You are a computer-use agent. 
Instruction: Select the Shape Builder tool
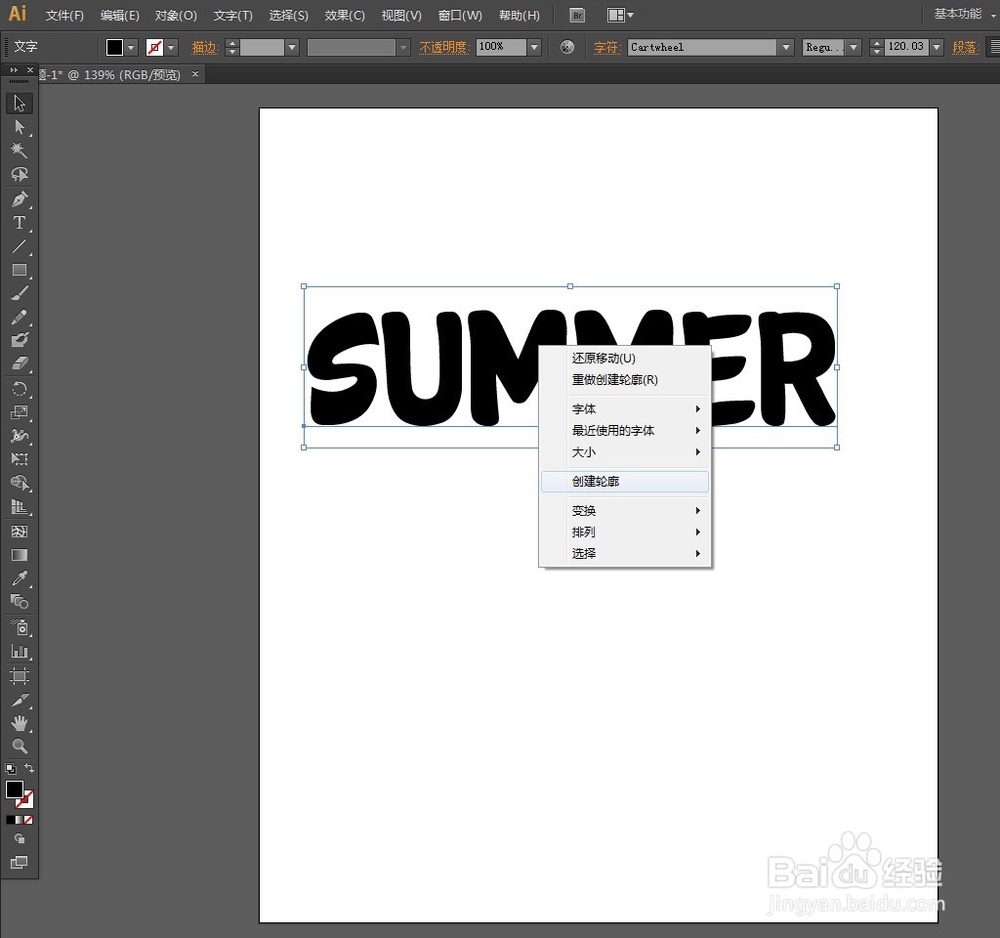coord(19,483)
